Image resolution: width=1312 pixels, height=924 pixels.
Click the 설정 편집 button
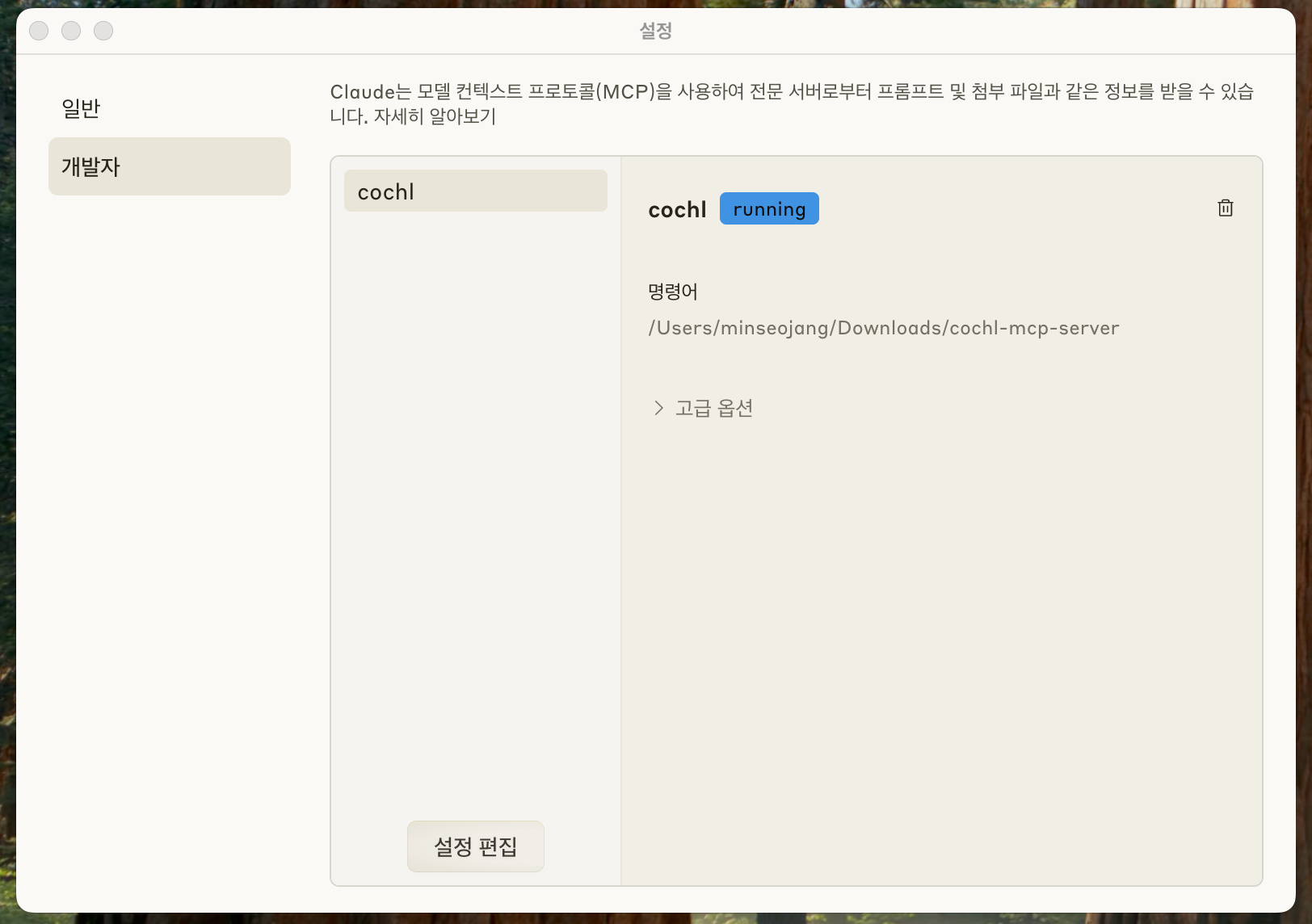[476, 846]
